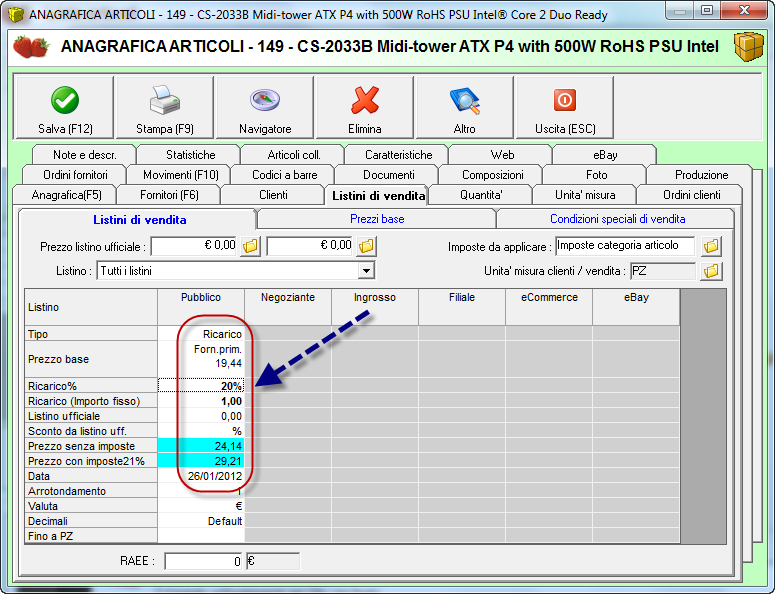Select the Clienti tab

point(273,195)
